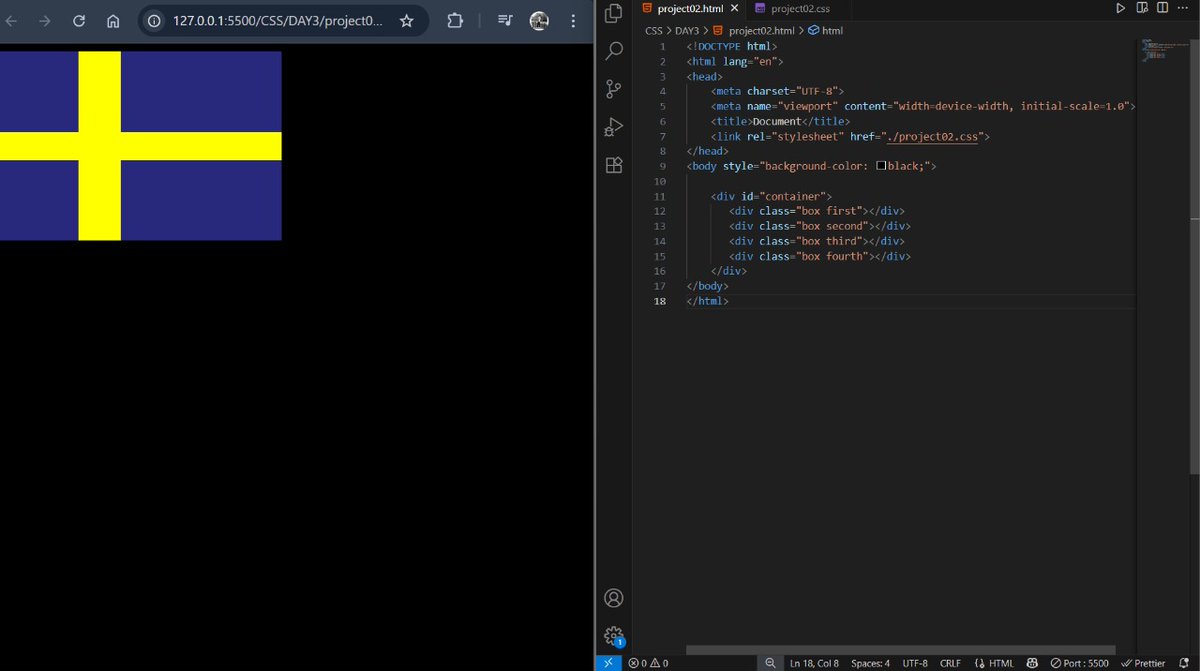Image resolution: width=1200 pixels, height=671 pixels.
Task: Go back in the browser
Action: coord(12,21)
